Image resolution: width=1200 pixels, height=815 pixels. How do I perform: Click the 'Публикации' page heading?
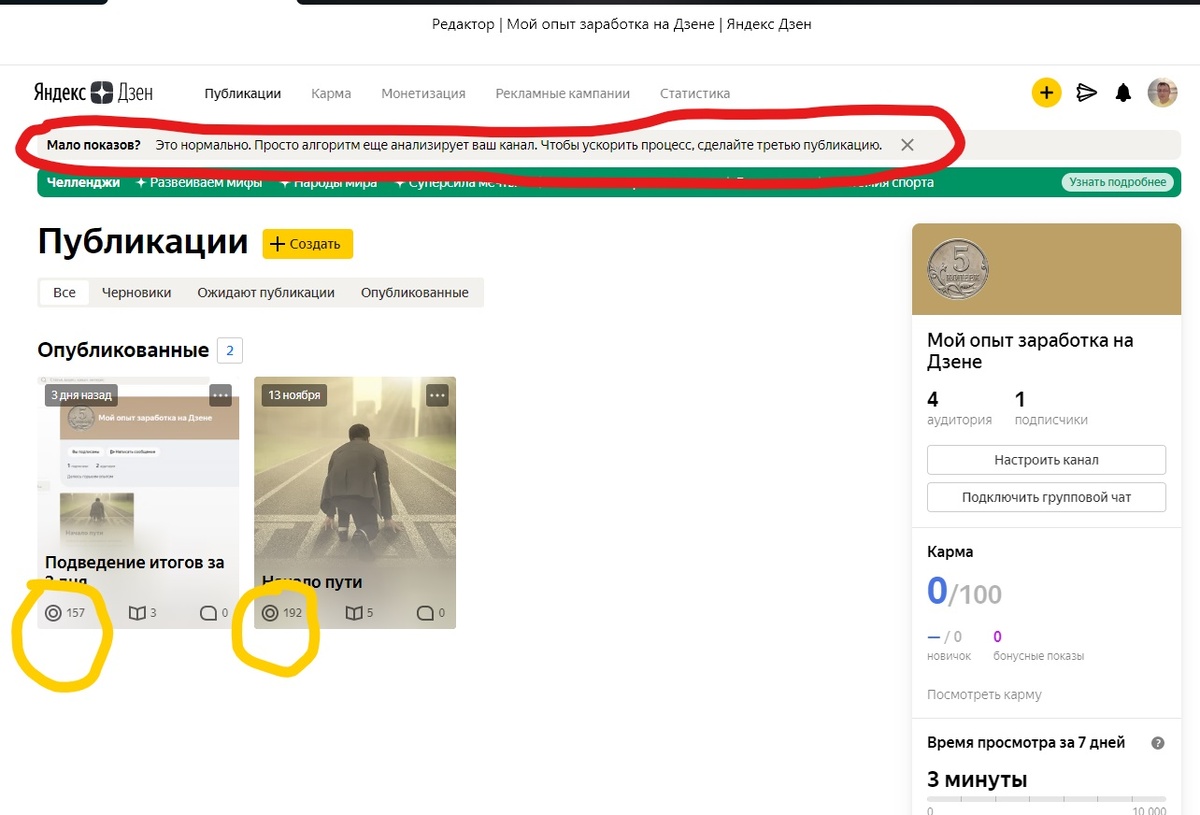[143, 242]
